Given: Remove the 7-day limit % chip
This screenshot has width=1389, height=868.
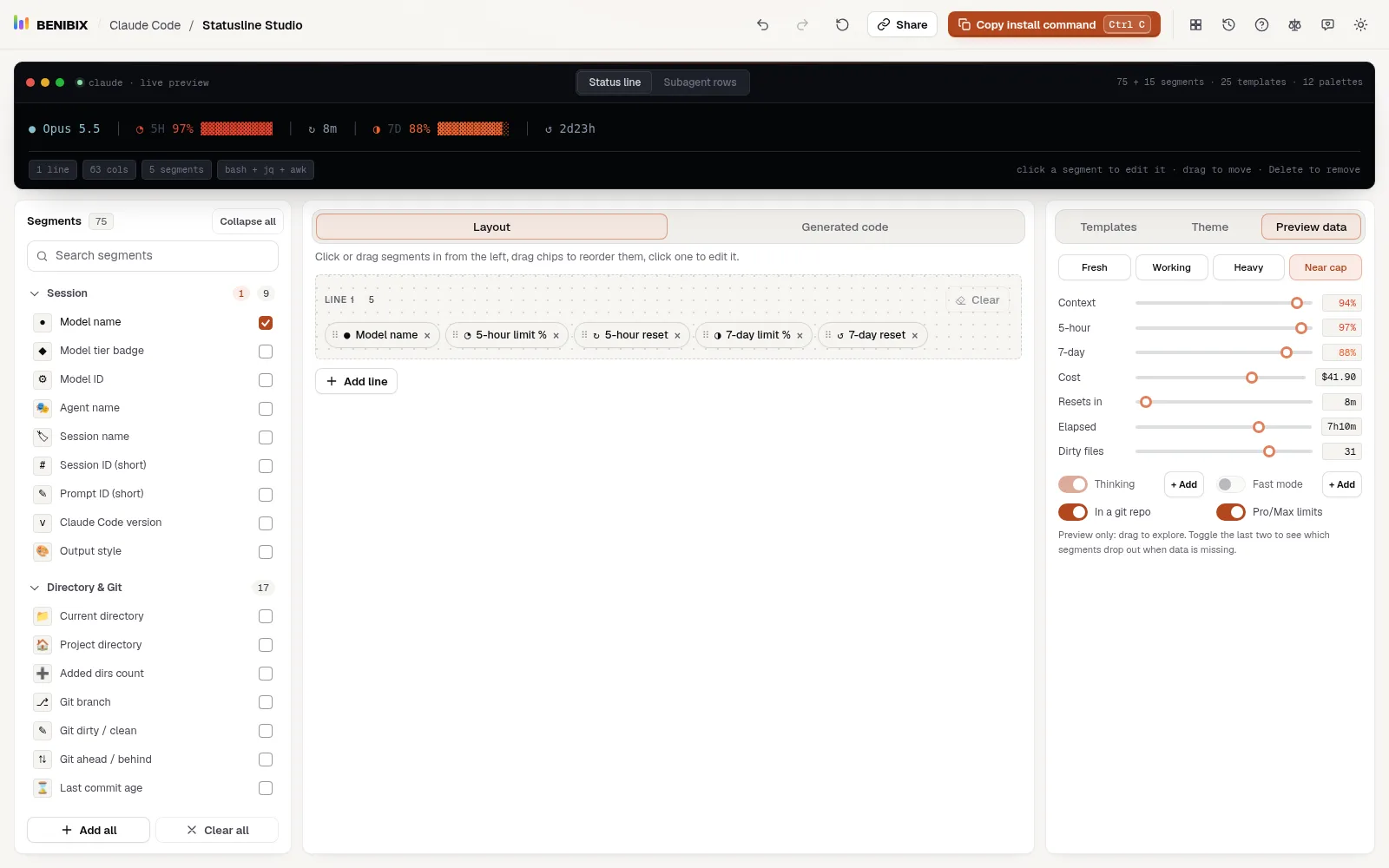Looking at the screenshot, I should [800, 336].
